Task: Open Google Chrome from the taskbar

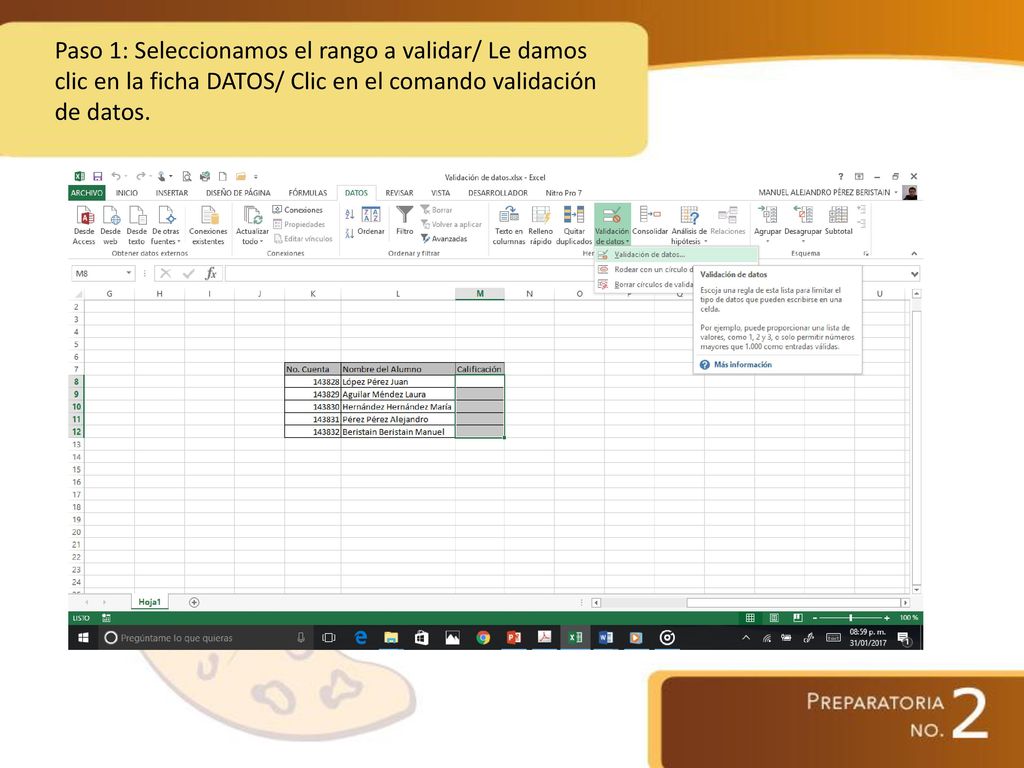Action: point(483,637)
